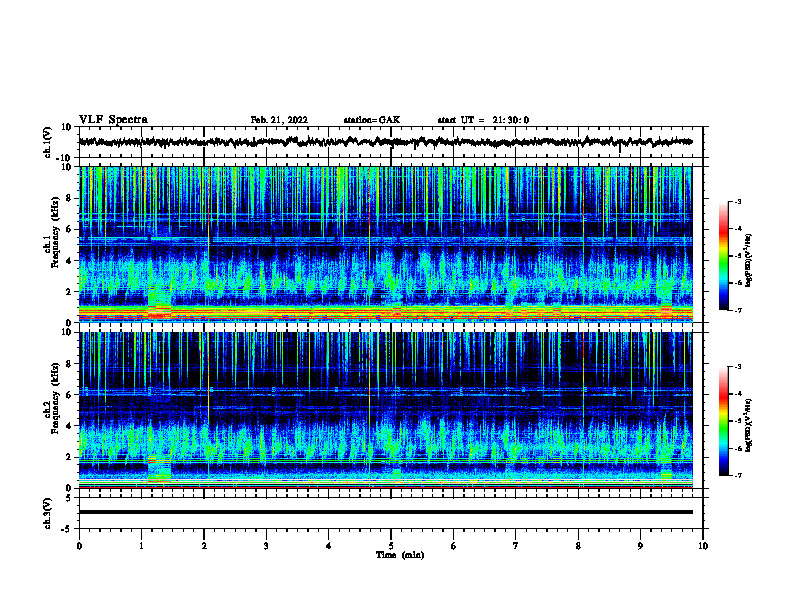Click the date text "Feb. 21, 2022"

(279, 120)
